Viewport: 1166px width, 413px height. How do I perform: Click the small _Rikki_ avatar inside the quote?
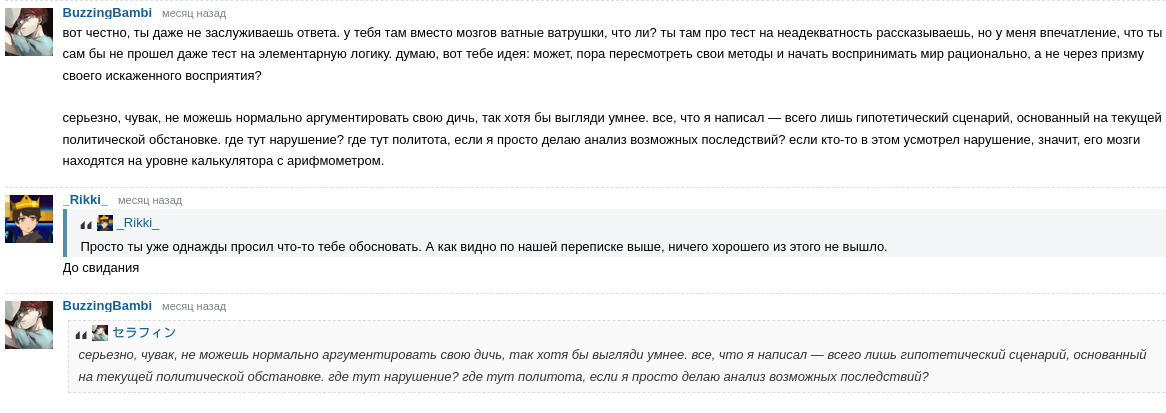click(x=105, y=223)
